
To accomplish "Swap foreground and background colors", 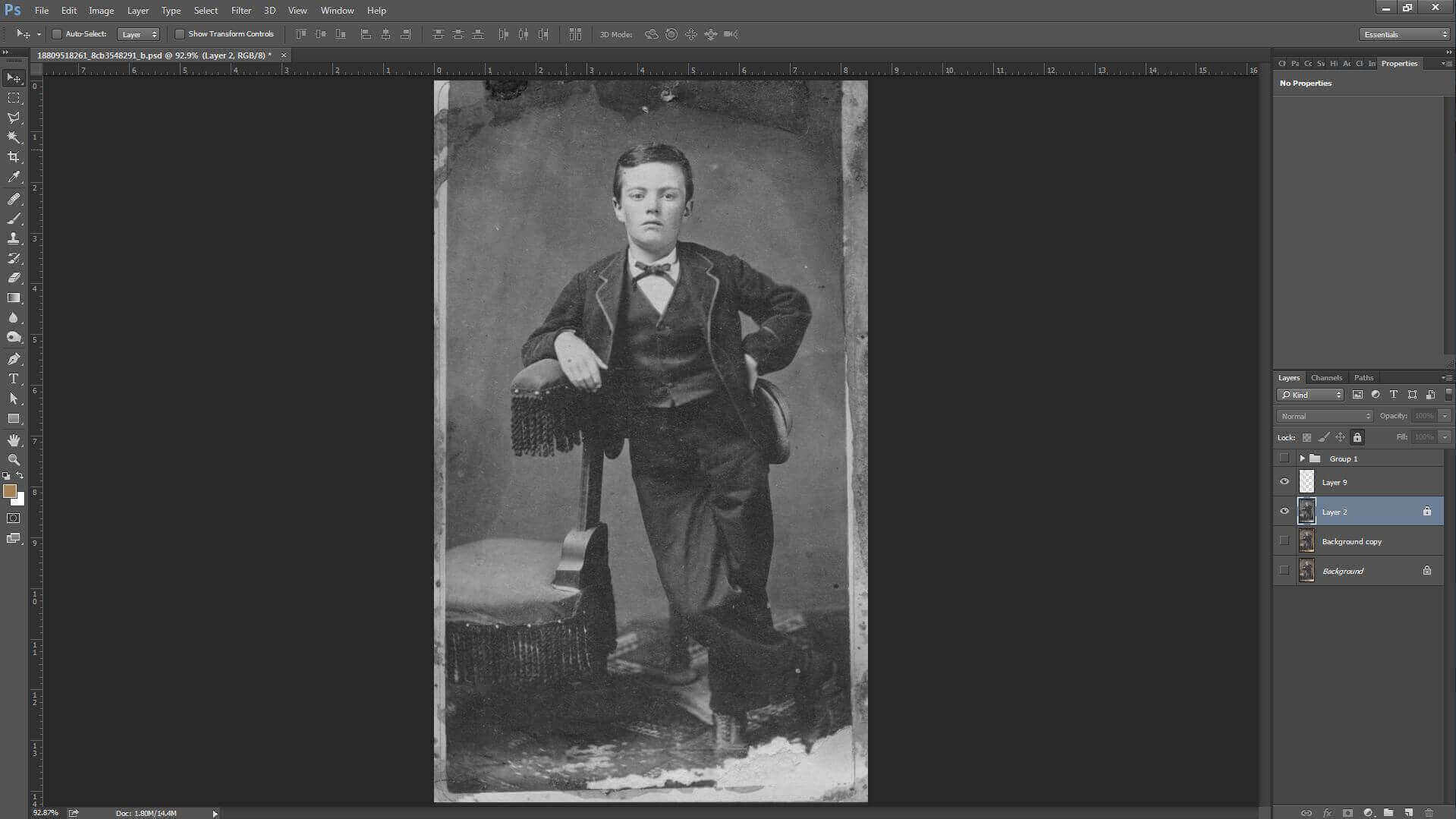I will tap(20, 476).
